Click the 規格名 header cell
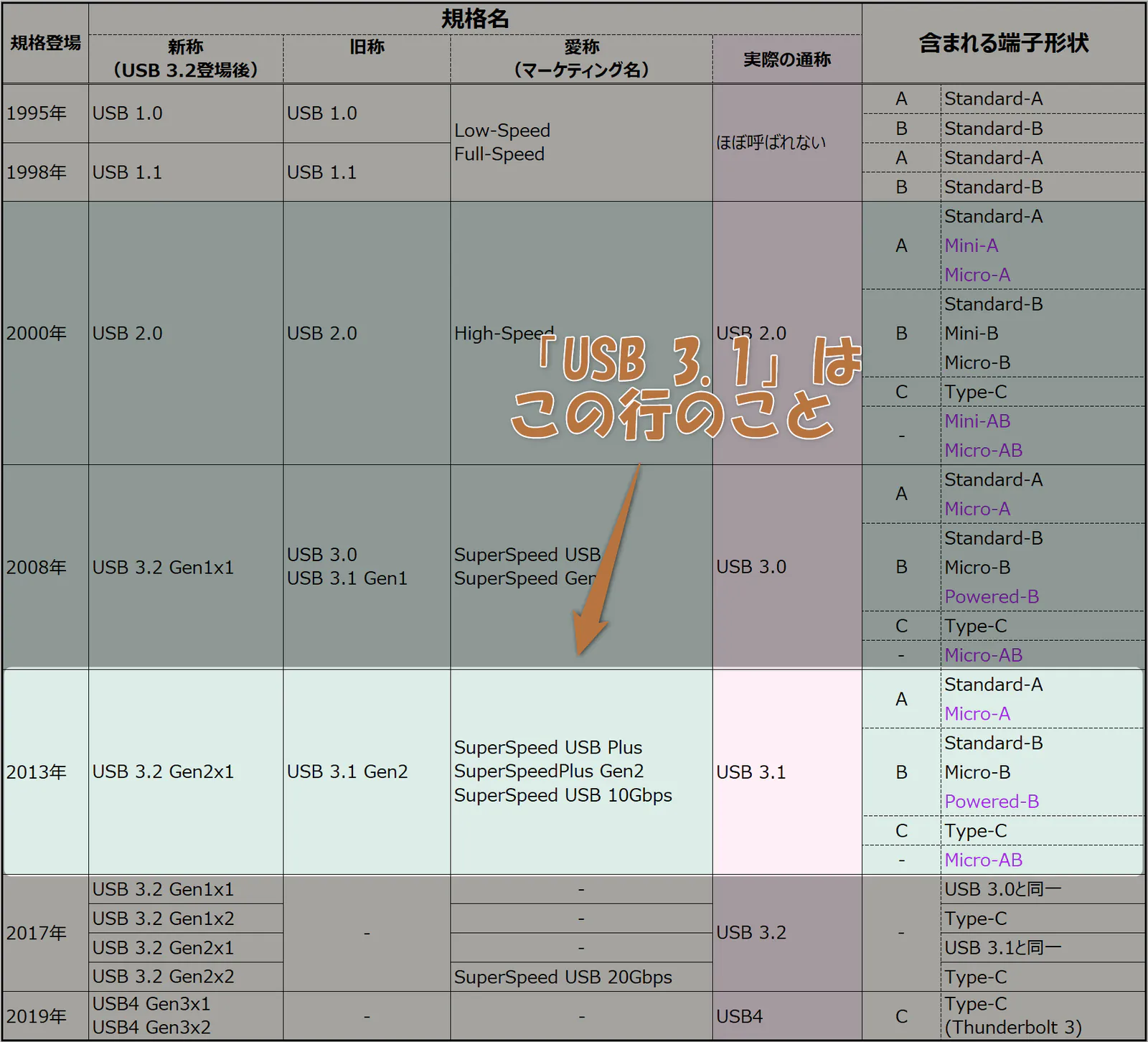The width and height of the screenshot is (1148, 1042). tap(475, 19)
